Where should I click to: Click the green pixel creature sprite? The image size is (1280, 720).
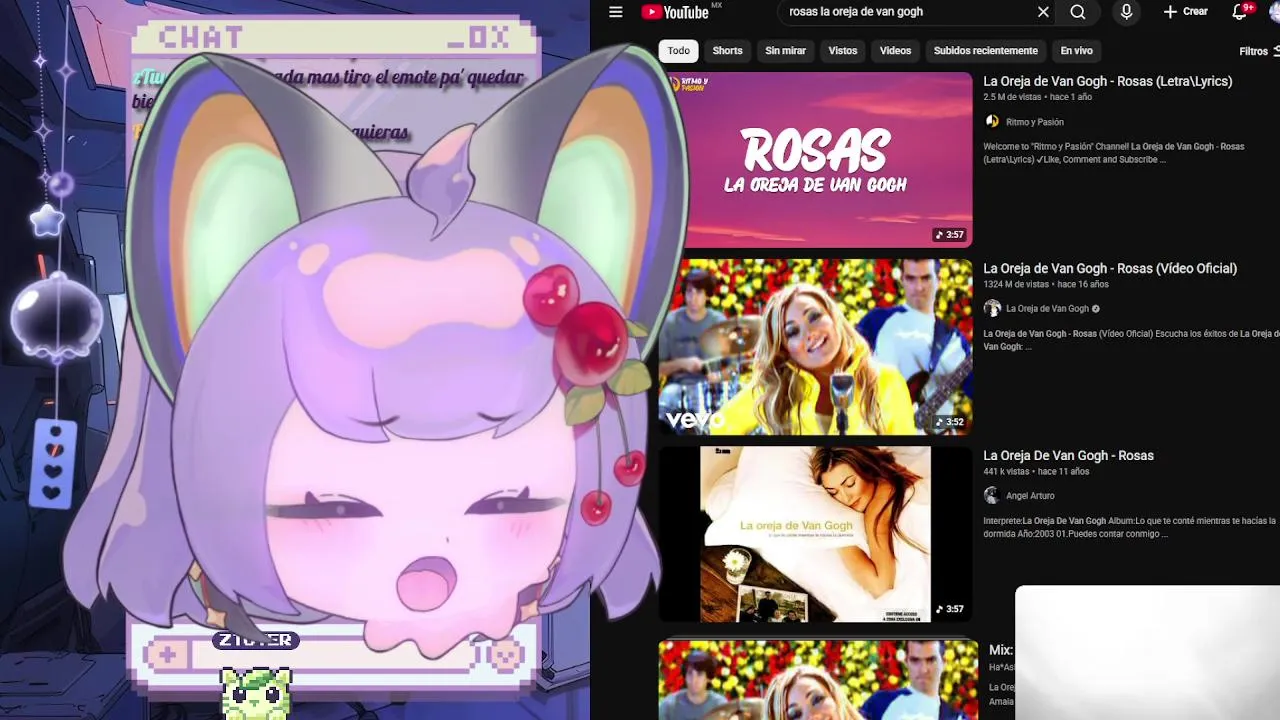point(256,693)
